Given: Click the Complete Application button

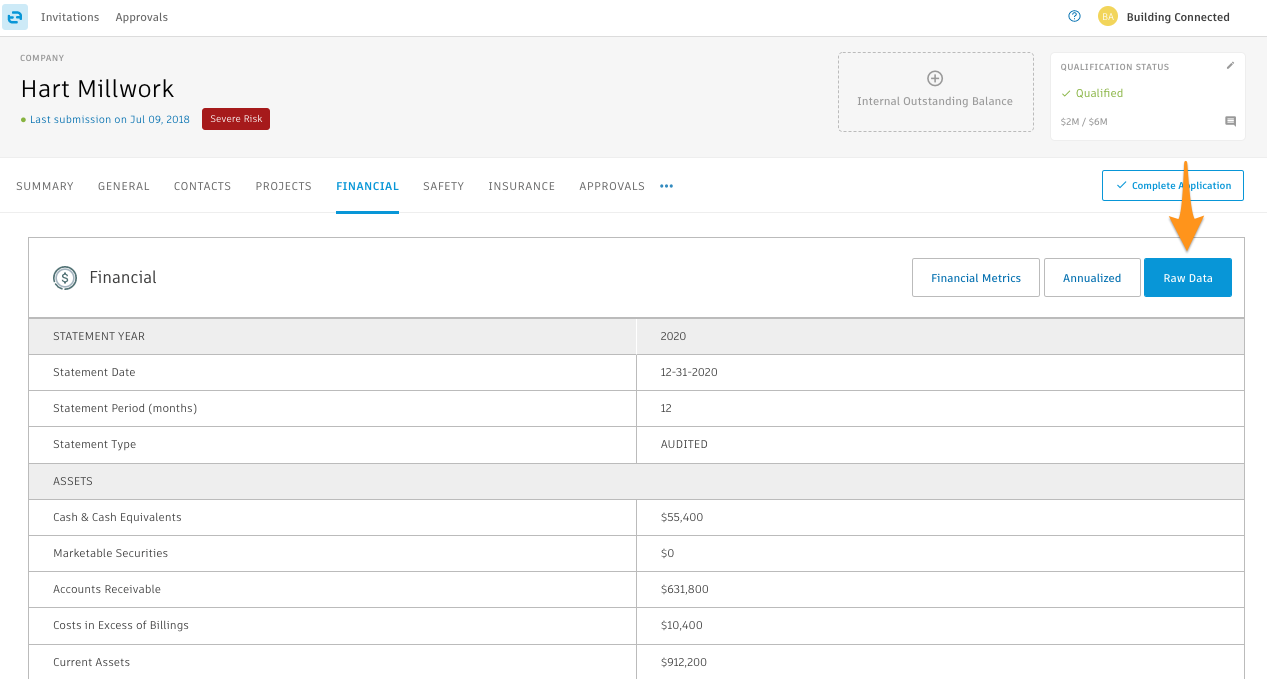Looking at the screenshot, I should click(x=1172, y=186).
